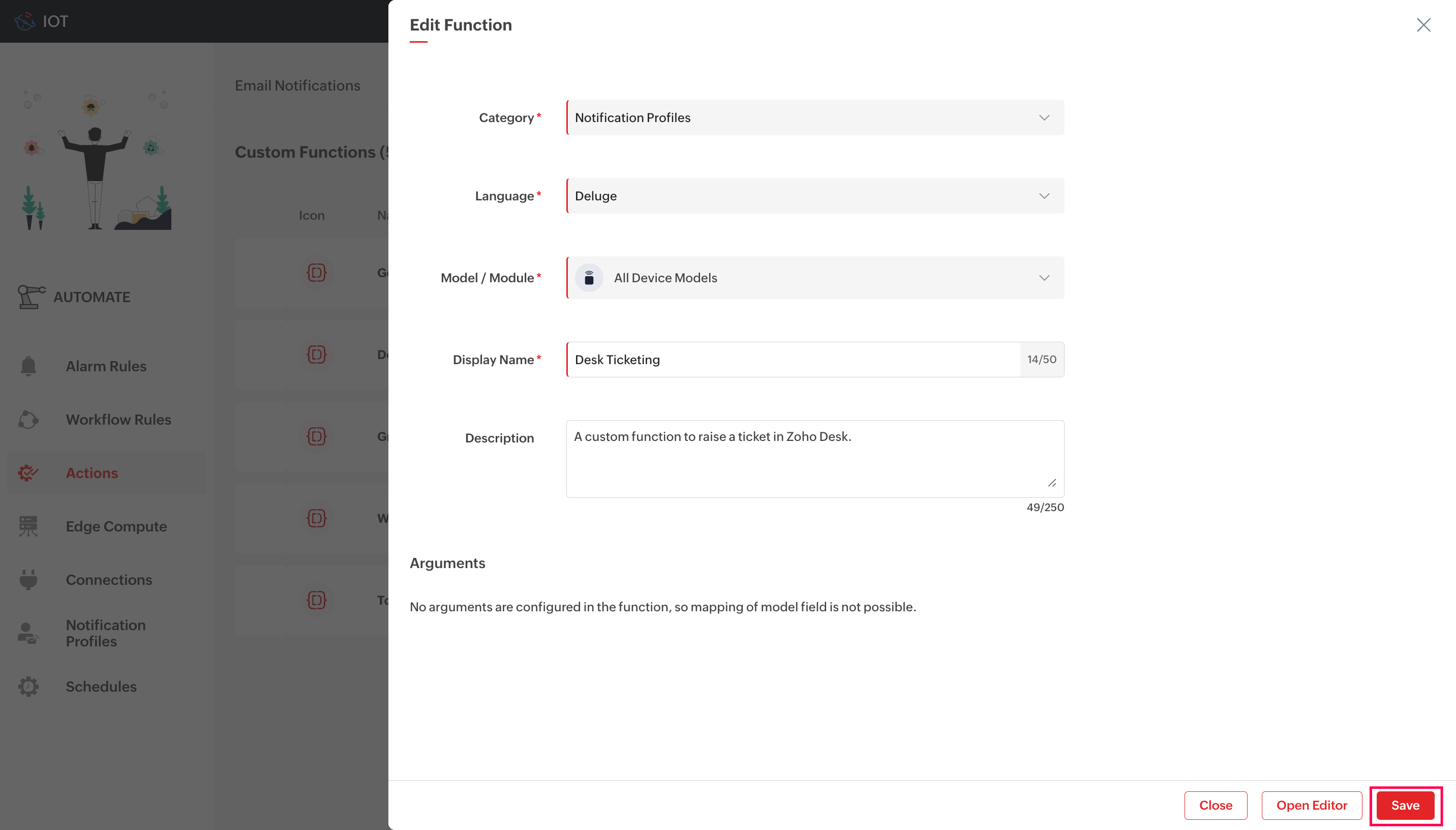Click the Notification Profiles sidebar icon

(x=28, y=633)
